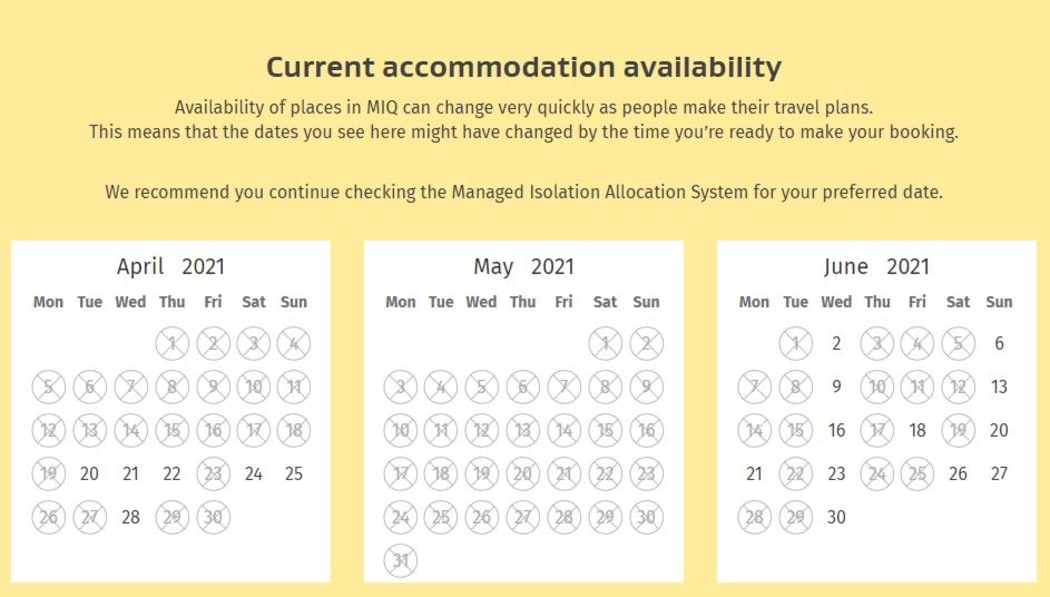Select June 2 available date
This screenshot has width=1050, height=597.
(x=836, y=344)
